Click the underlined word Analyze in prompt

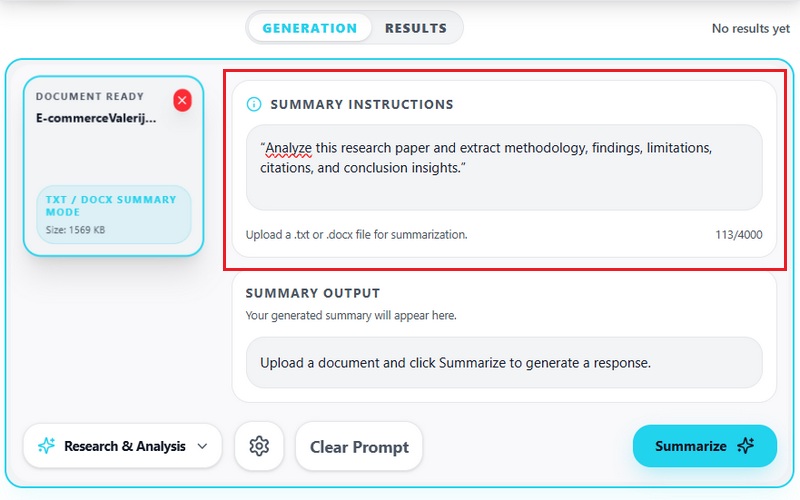tap(288, 148)
